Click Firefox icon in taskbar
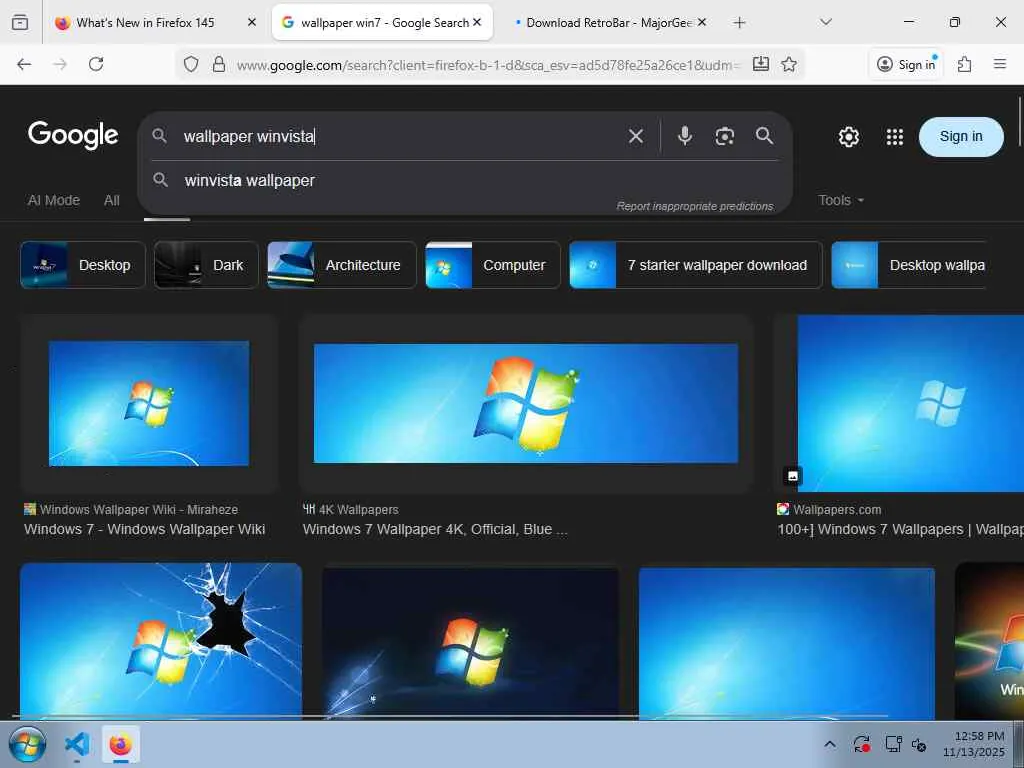 coord(120,744)
